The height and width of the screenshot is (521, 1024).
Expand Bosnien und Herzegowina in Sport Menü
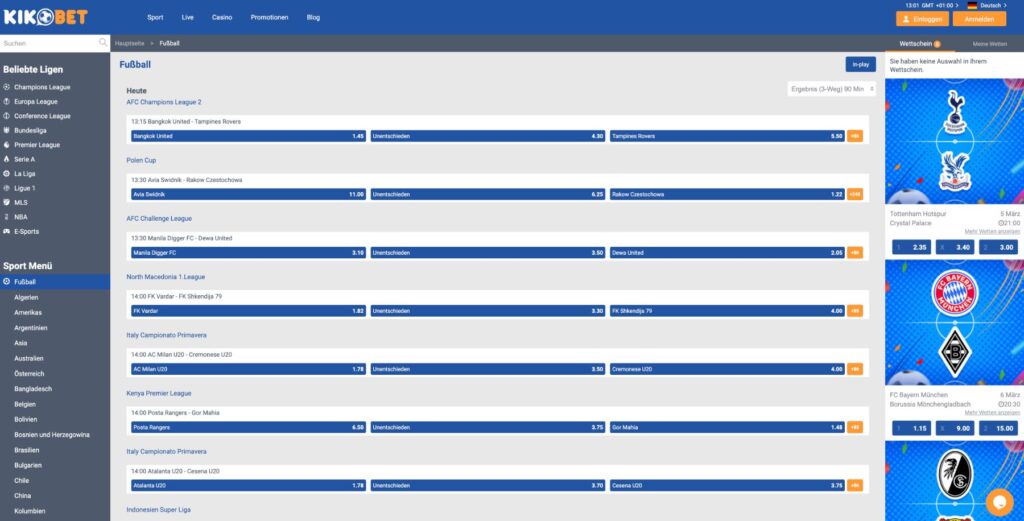52,435
